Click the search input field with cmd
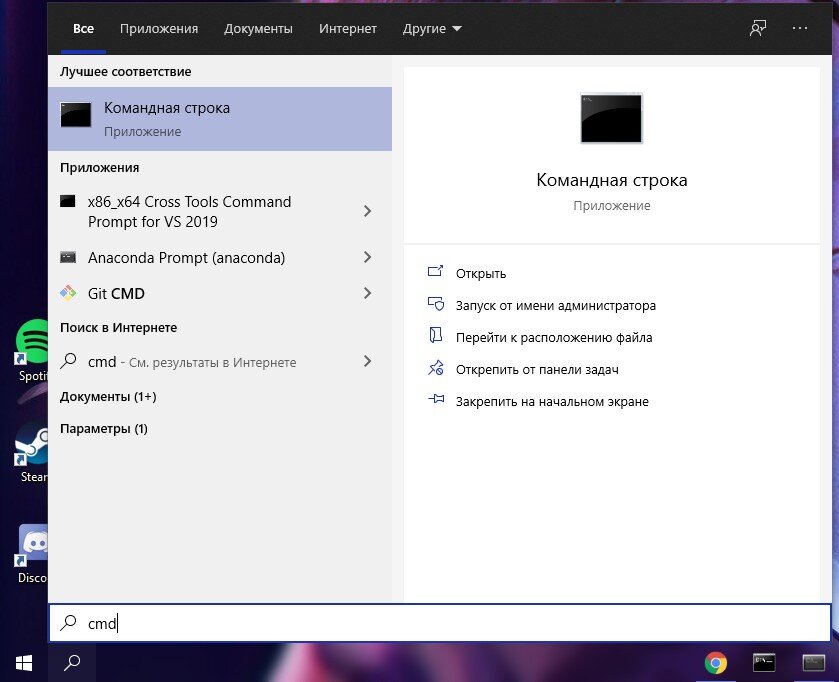Screen dimensions: 839x682 tap(440, 623)
